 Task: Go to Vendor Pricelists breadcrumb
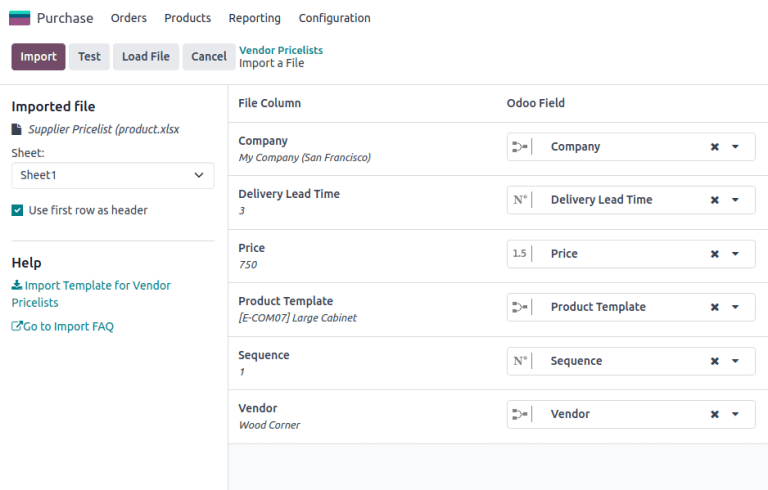[x=281, y=50]
